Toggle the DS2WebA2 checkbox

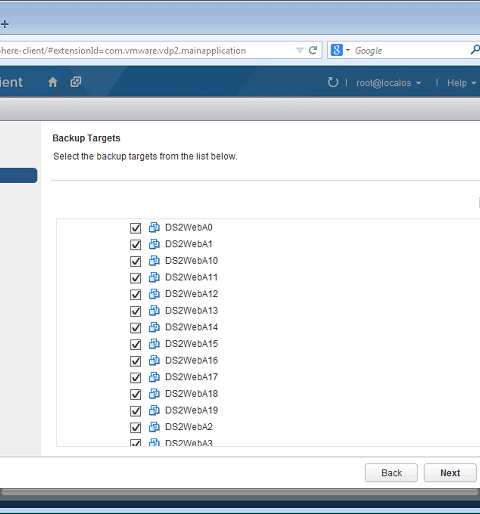coord(135,427)
